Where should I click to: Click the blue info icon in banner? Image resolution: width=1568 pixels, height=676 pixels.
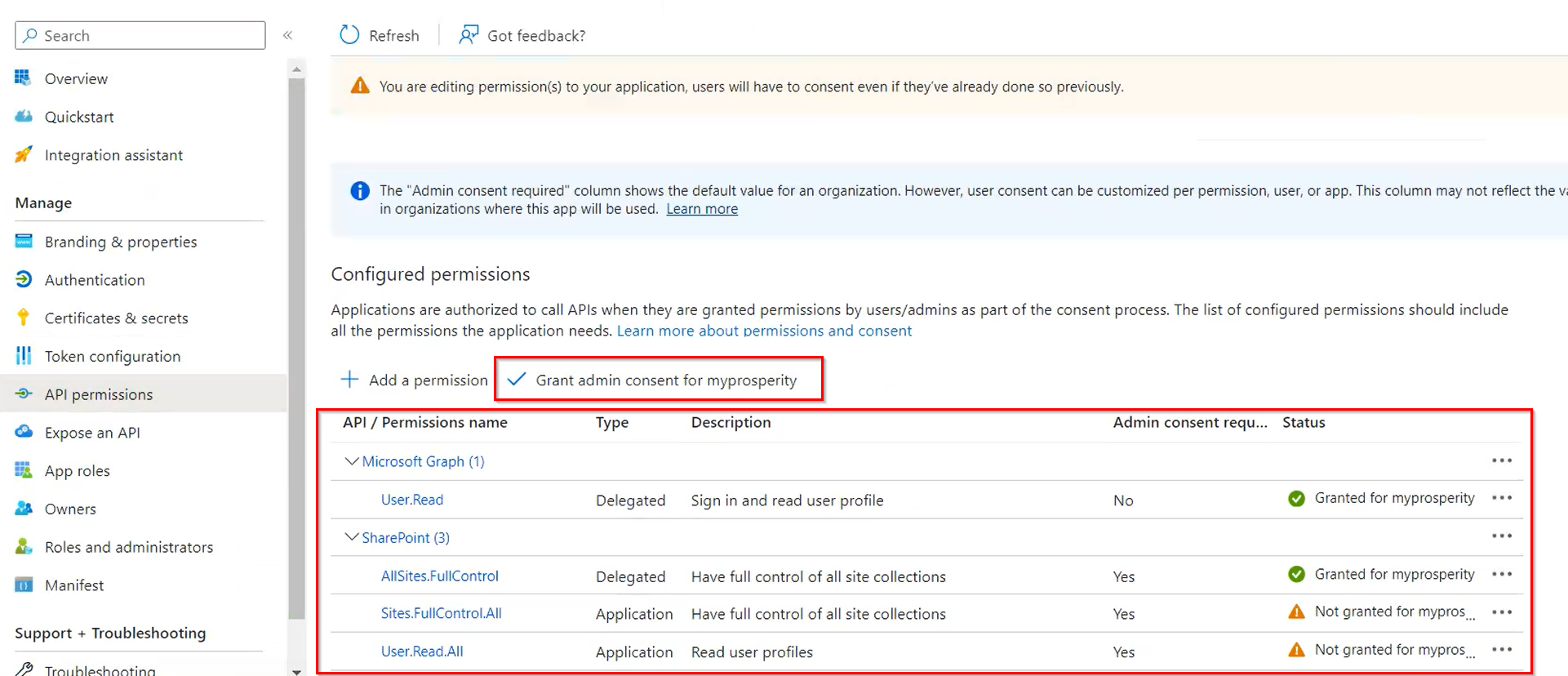click(x=359, y=190)
